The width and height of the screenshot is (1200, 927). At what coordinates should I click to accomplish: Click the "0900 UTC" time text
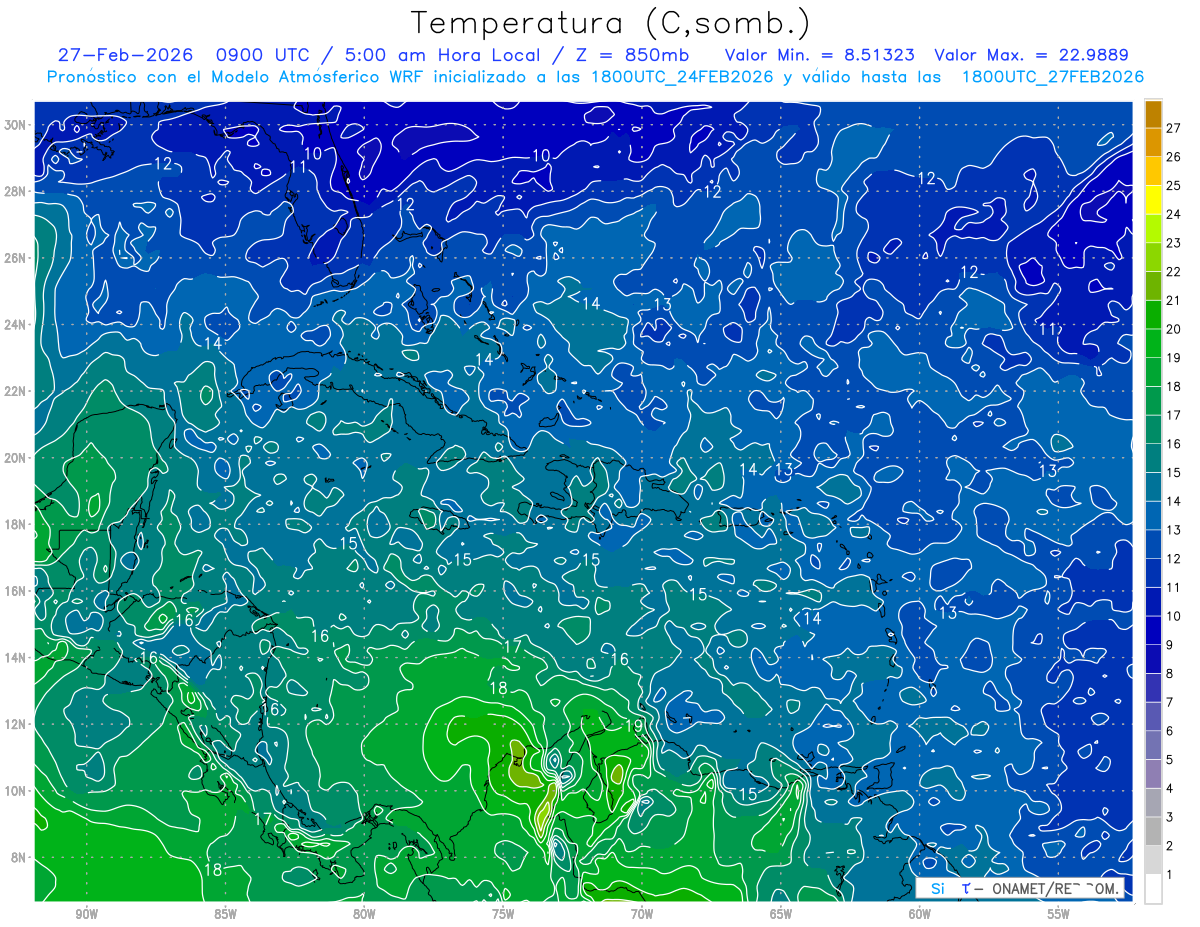point(264,55)
